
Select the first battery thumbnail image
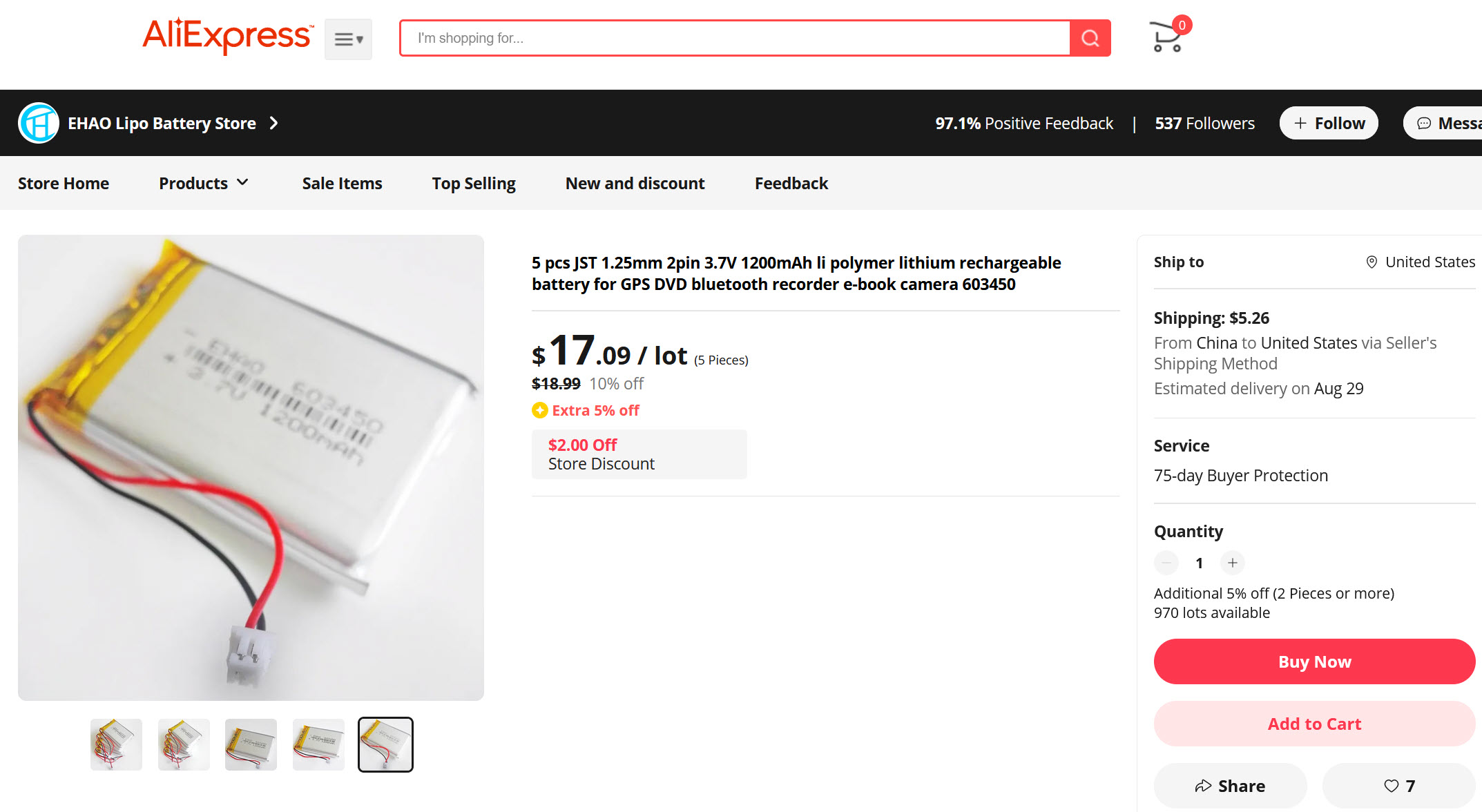pos(116,744)
